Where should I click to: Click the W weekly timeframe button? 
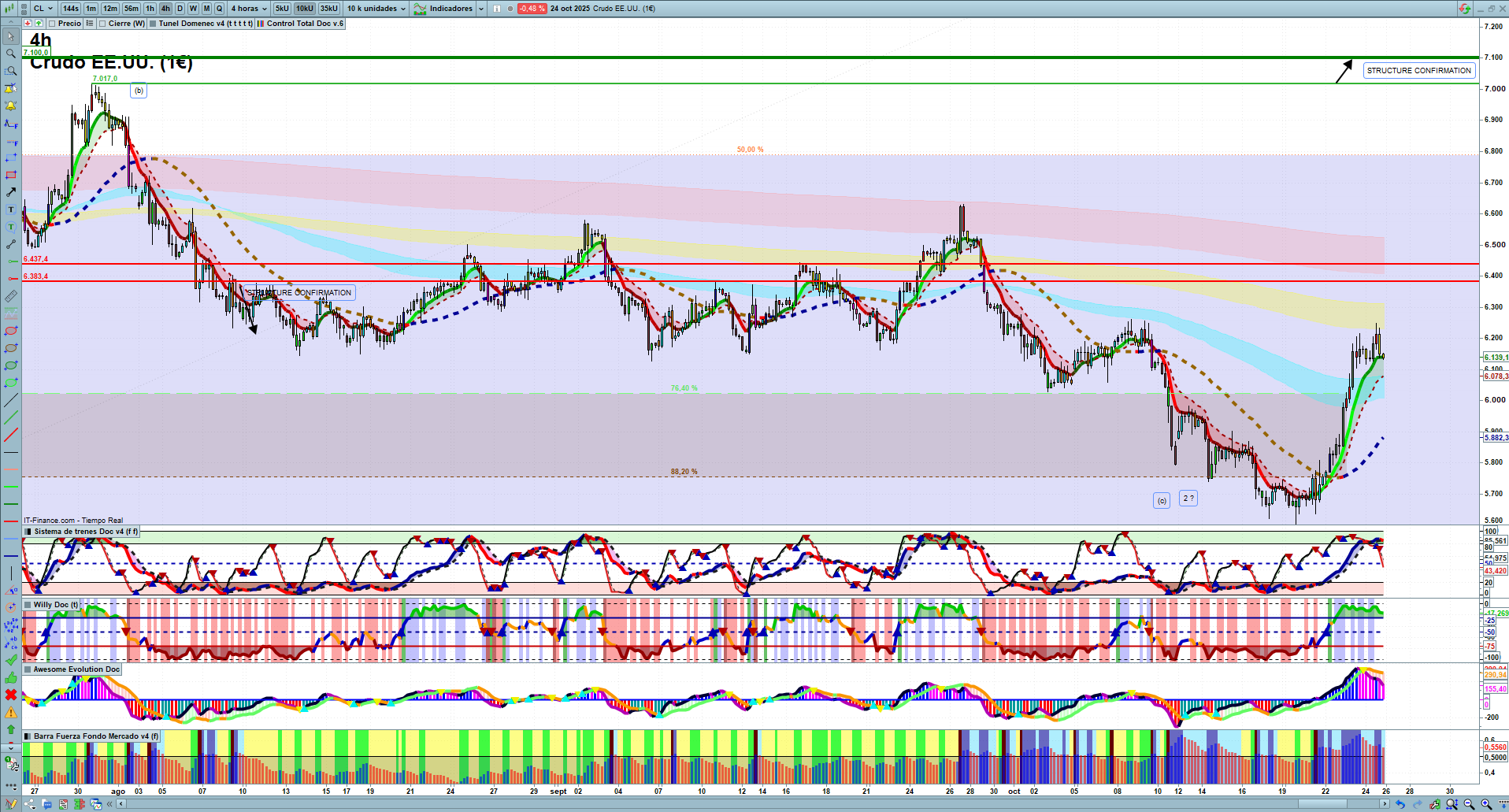[193, 9]
